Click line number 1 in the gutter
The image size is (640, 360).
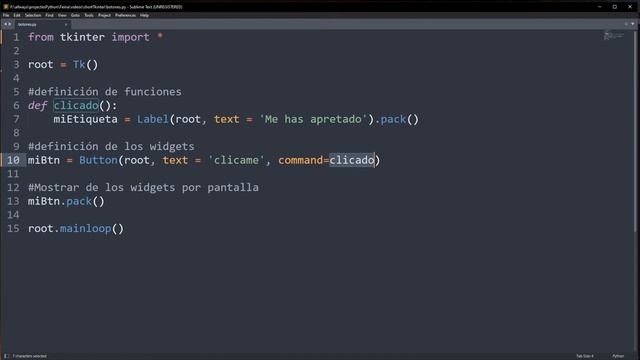[x=16, y=37]
